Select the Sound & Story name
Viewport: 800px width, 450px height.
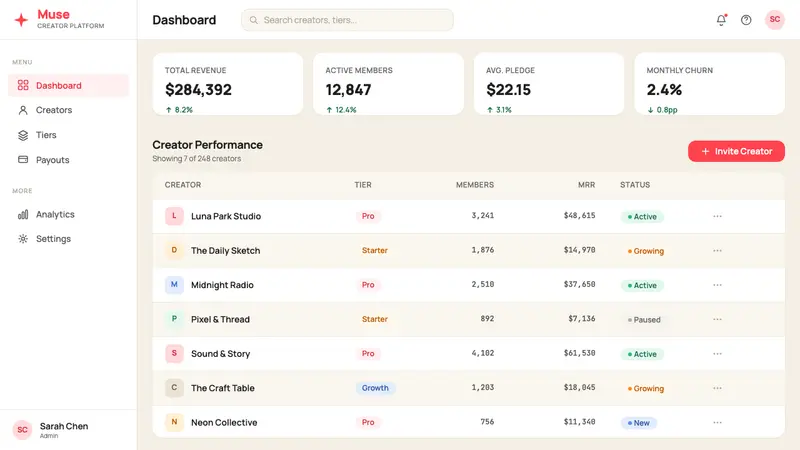pos(220,354)
